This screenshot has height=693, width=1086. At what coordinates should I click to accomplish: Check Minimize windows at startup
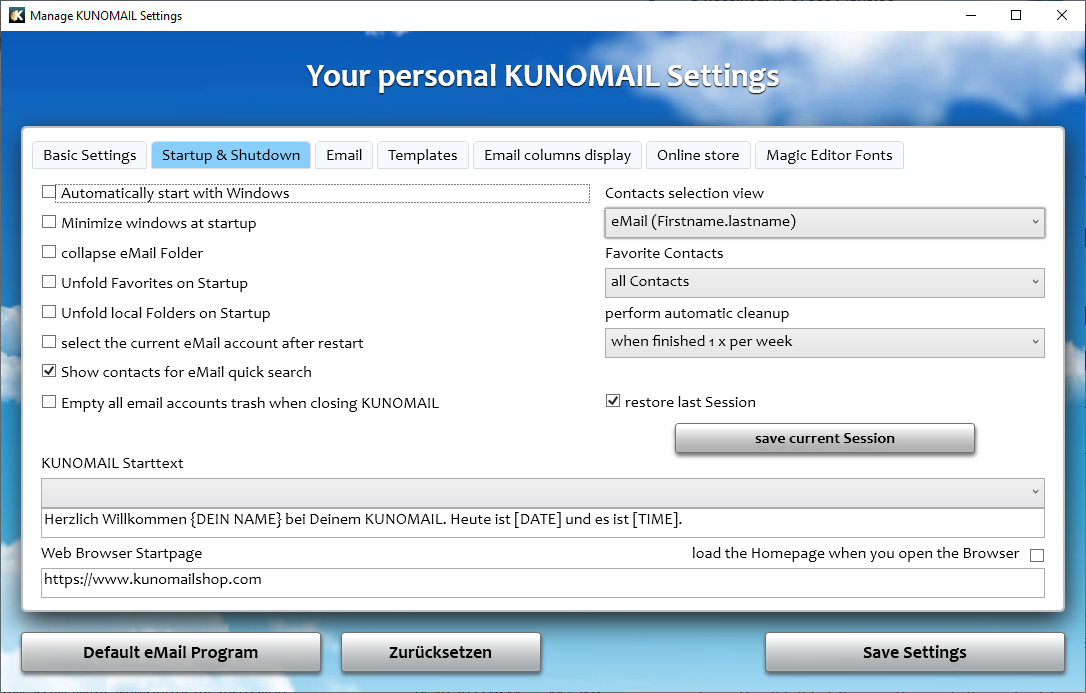[49, 222]
